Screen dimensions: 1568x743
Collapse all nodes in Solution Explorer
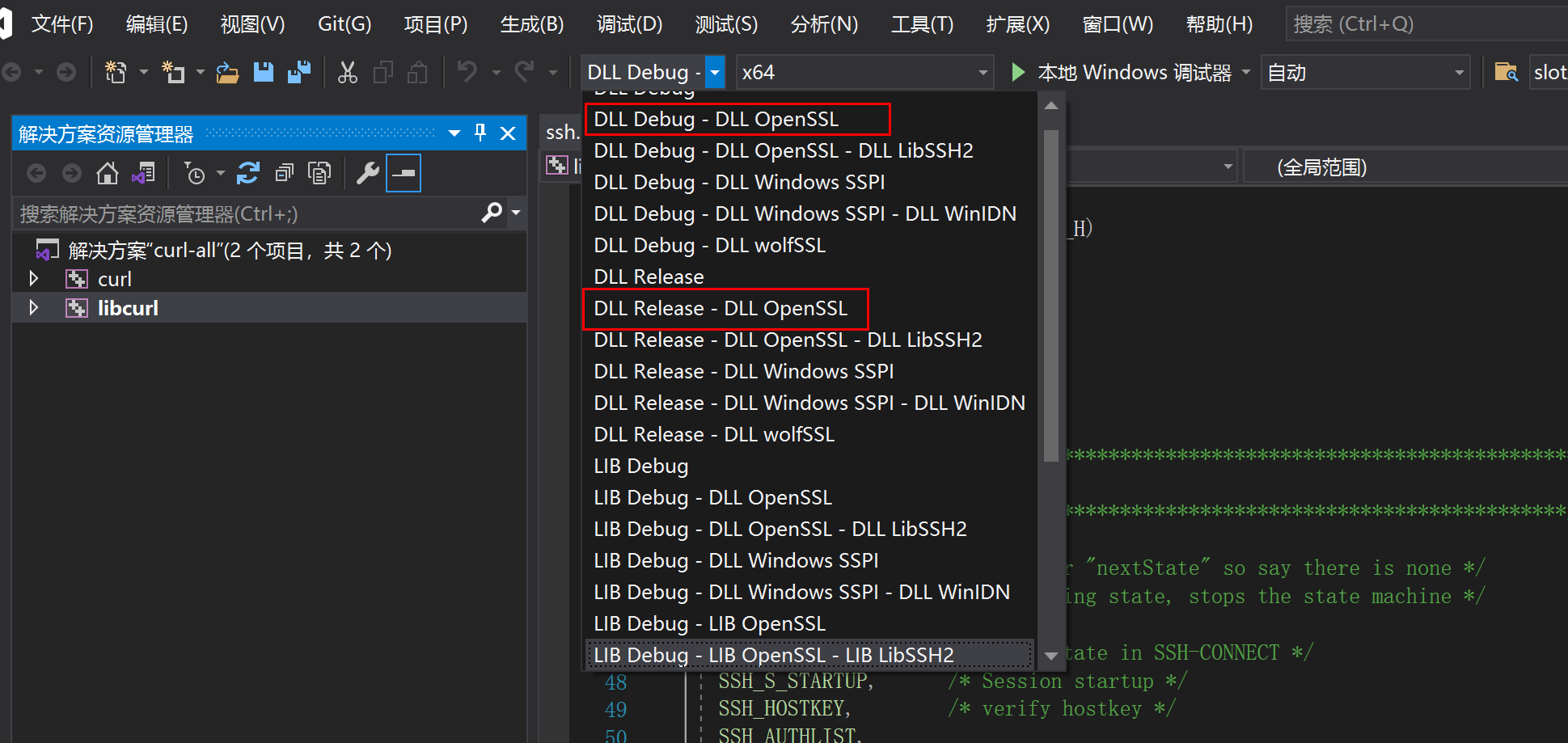point(284,172)
